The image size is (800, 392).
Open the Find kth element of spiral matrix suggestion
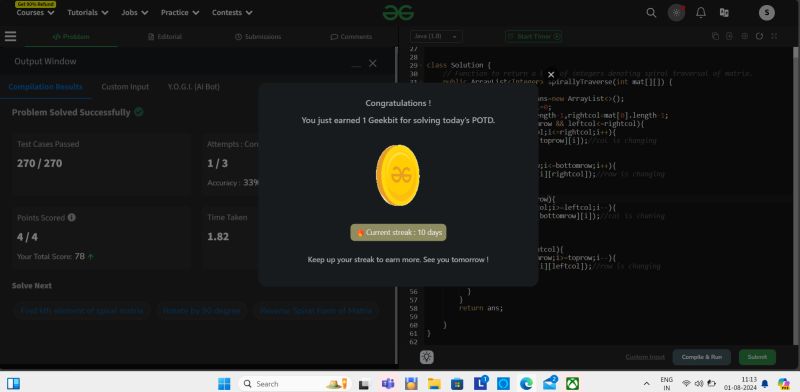click(x=82, y=310)
